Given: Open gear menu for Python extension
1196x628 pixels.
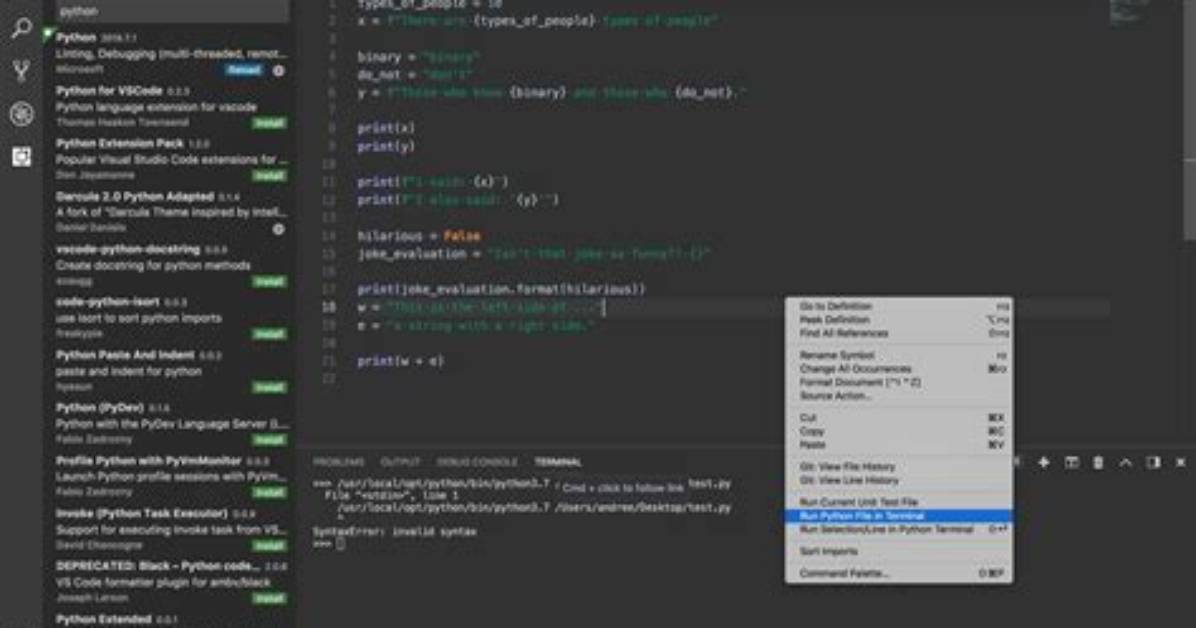Looking at the screenshot, I should coord(278,70).
